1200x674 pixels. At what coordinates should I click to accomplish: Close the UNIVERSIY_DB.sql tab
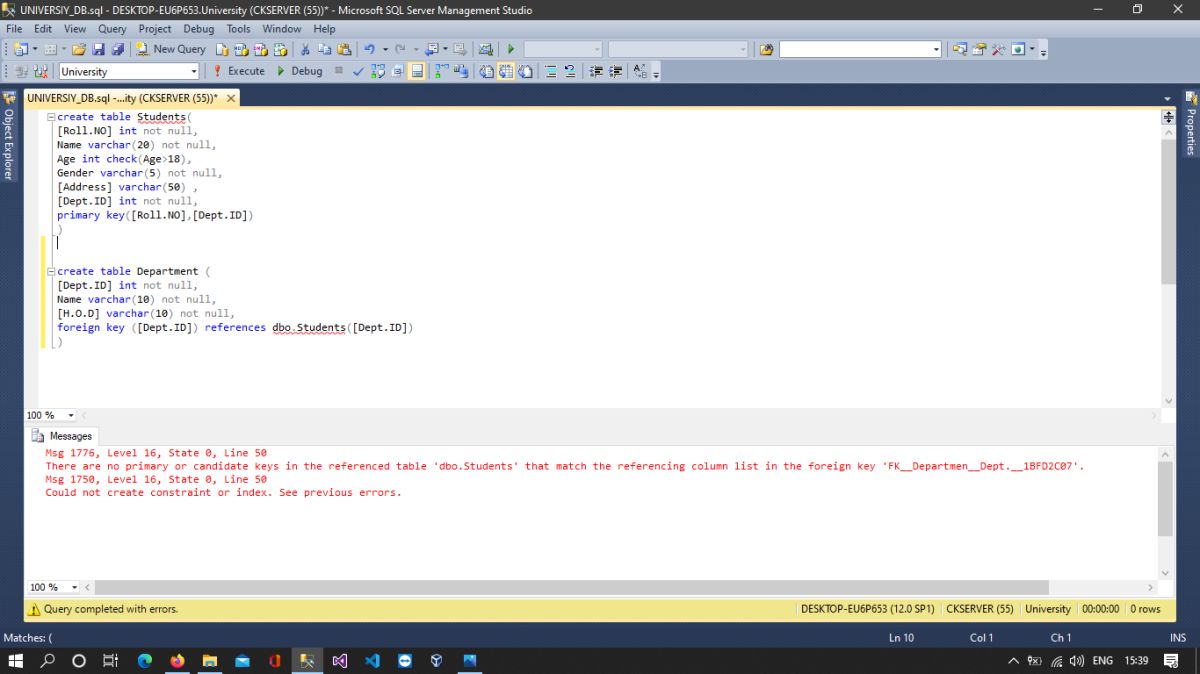point(231,98)
